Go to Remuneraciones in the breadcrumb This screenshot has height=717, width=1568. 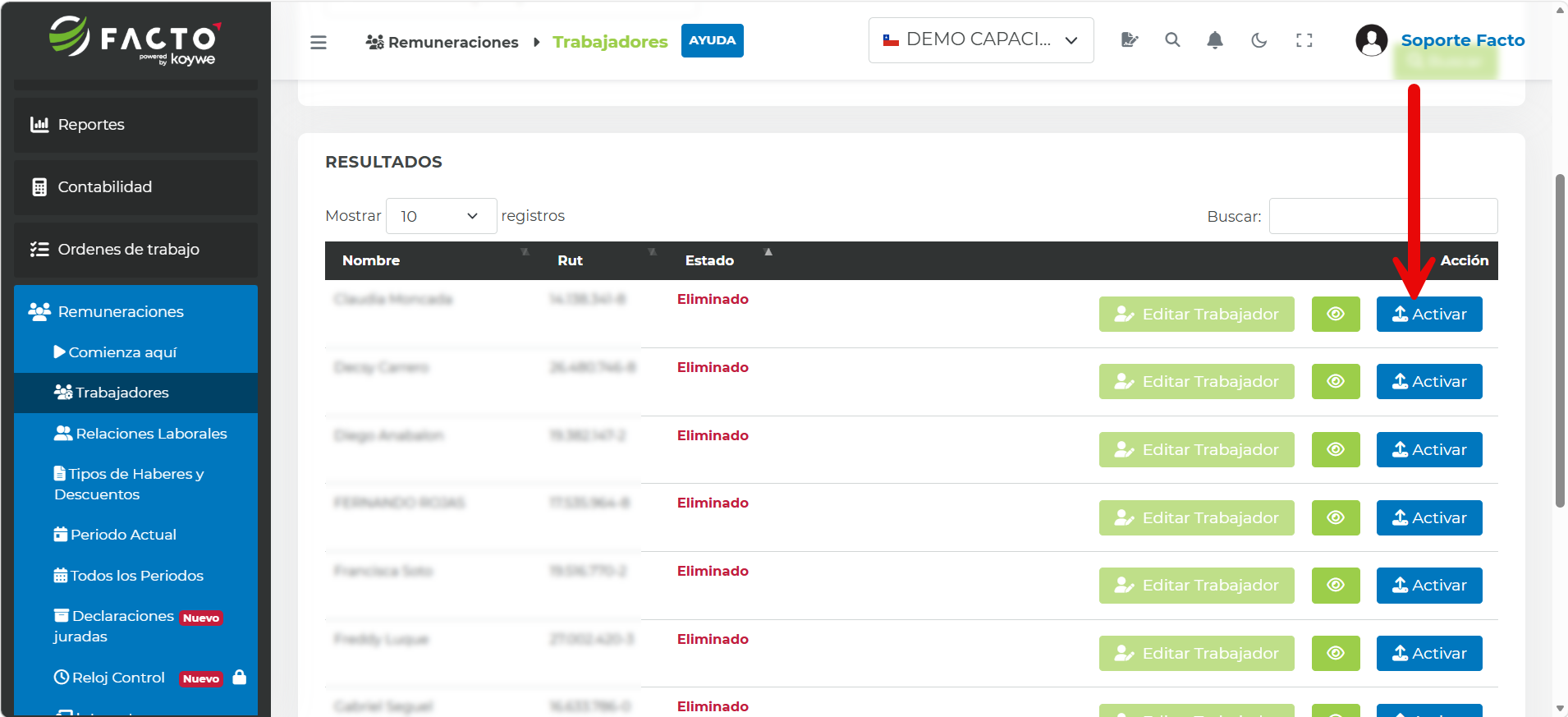pos(442,42)
